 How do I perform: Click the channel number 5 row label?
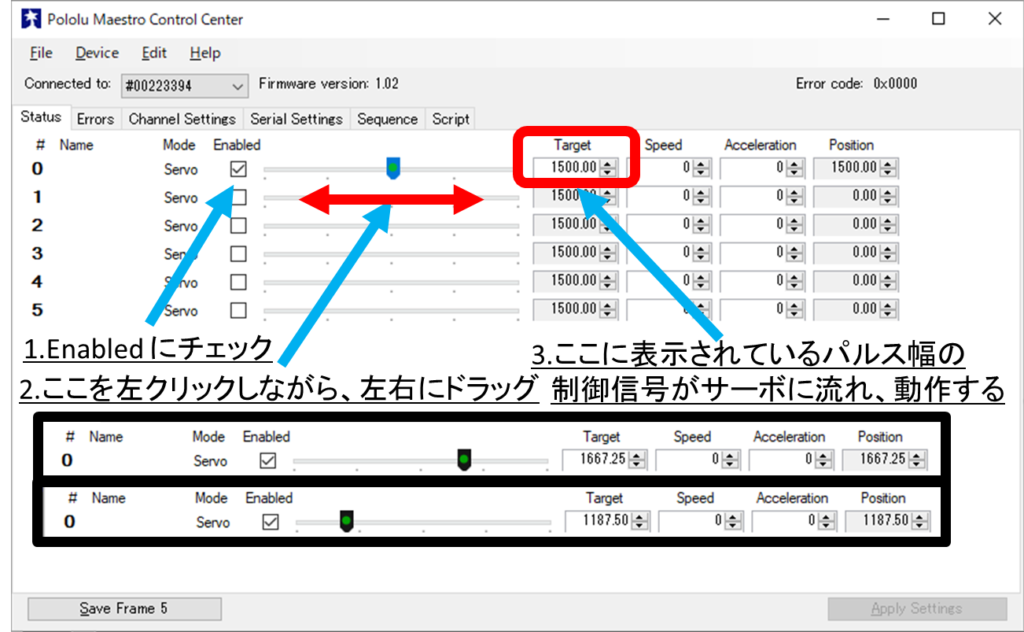click(x=37, y=310)
